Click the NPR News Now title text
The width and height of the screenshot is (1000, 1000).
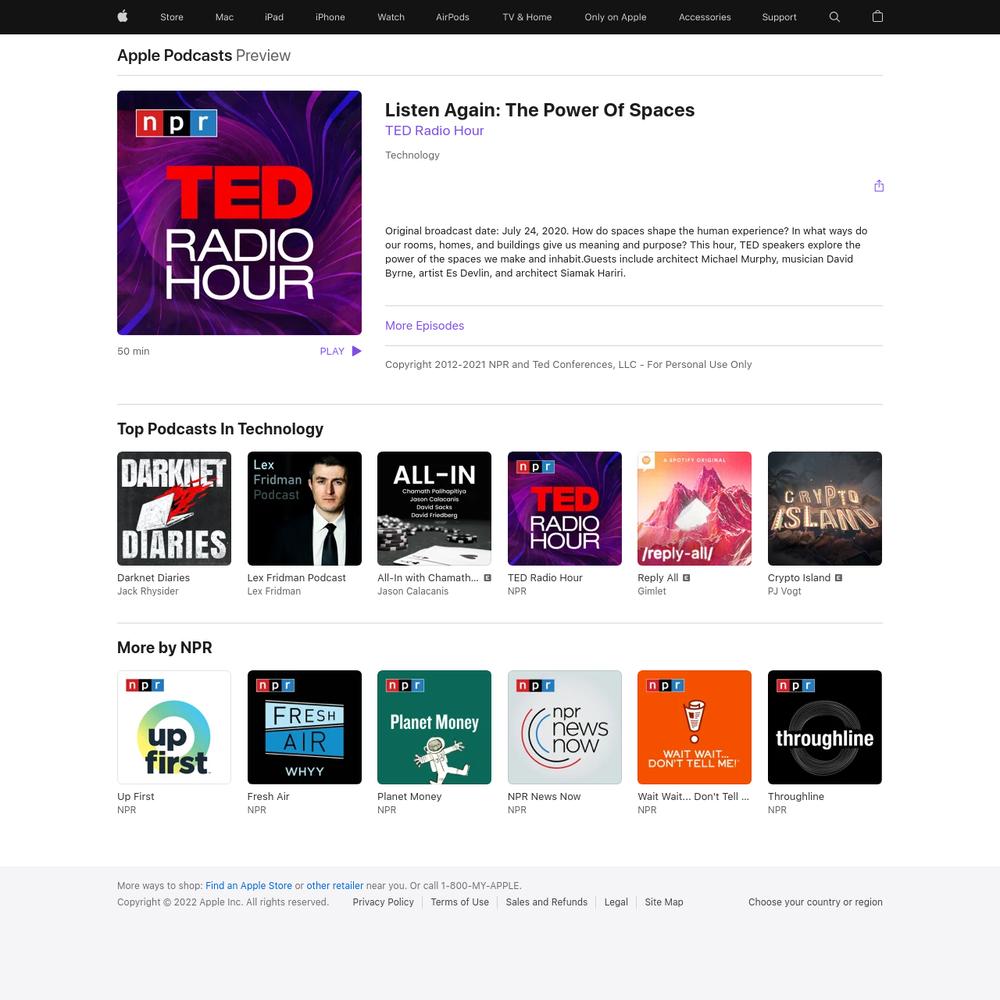point(544,797)
